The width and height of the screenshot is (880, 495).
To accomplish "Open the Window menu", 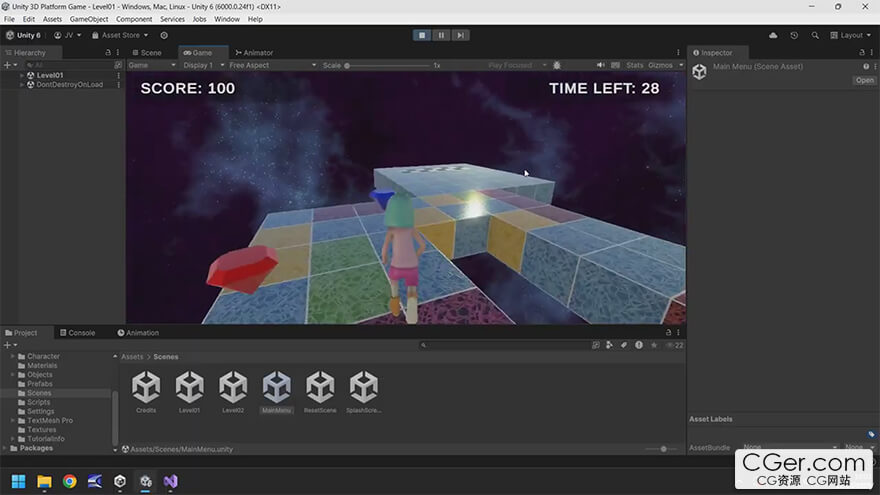I will click(x=227, y=19).
